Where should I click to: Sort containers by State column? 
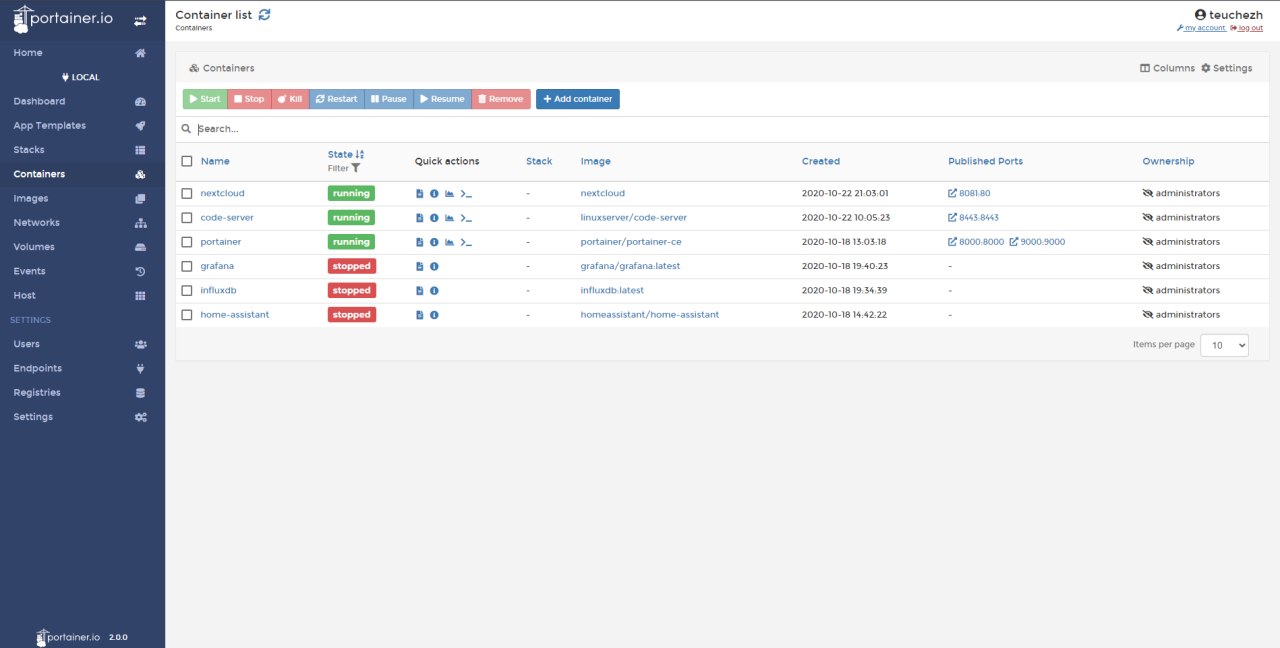(346, 154)
